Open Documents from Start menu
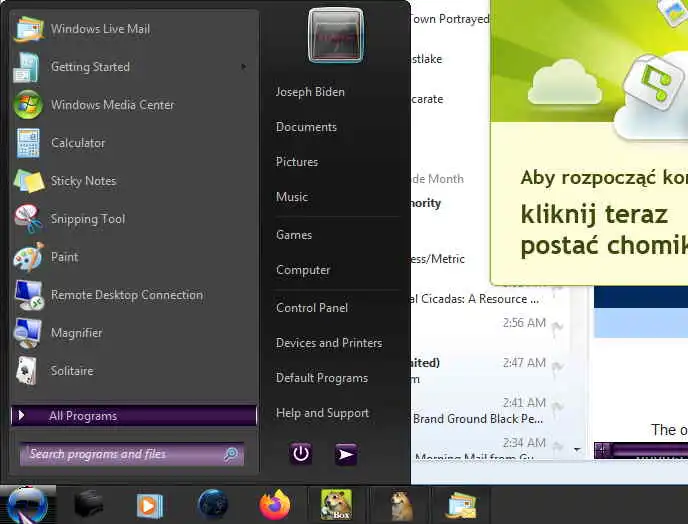Screen dimensions: 688x524 pos(306,127)
